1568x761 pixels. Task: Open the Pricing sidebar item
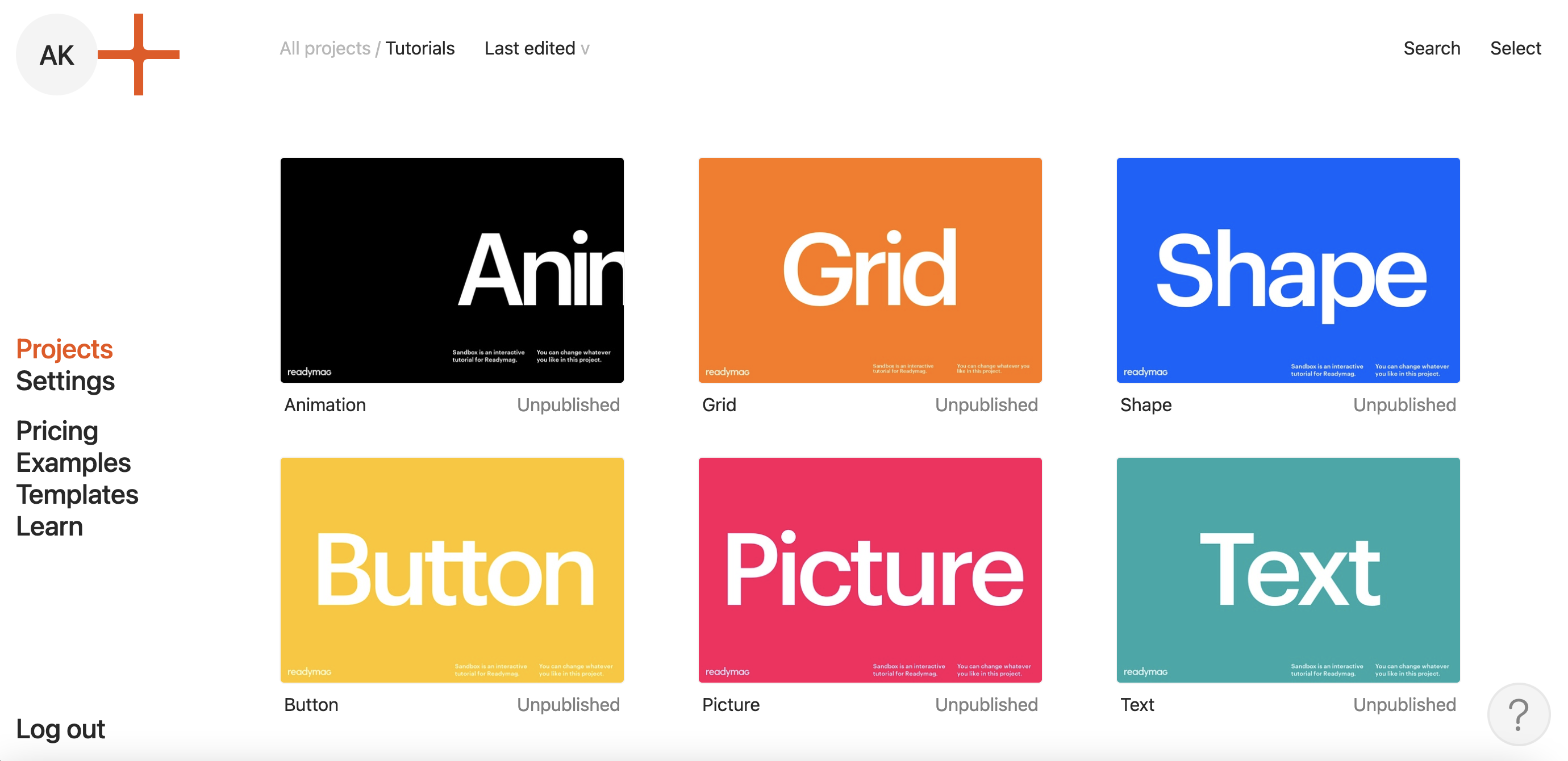click(57, 430)
